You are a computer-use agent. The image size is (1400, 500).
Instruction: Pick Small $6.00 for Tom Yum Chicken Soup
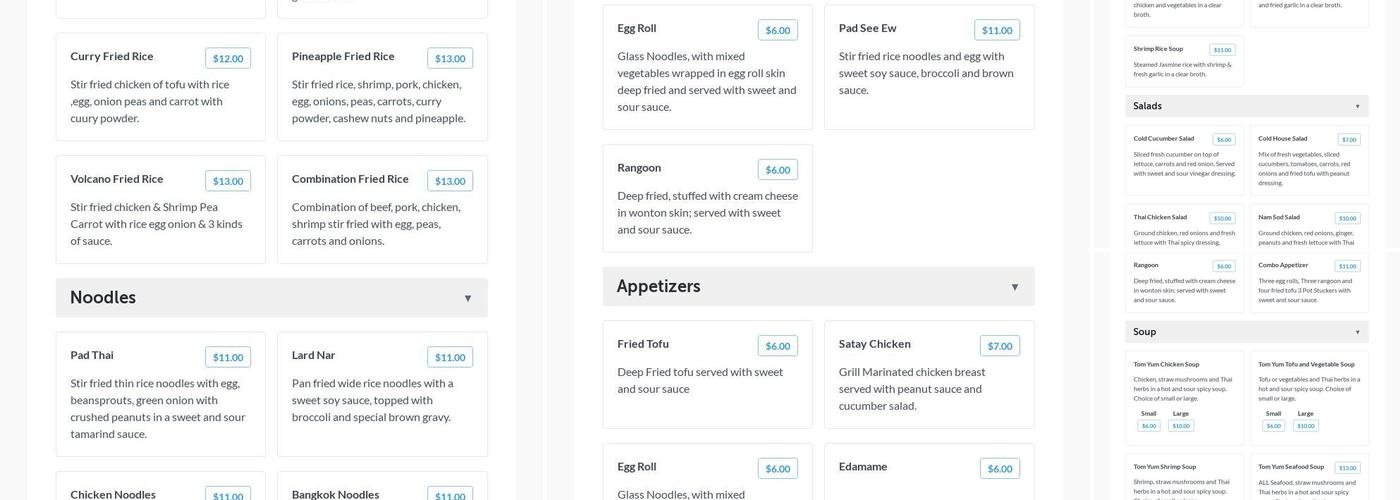(x=1149, y=426)
